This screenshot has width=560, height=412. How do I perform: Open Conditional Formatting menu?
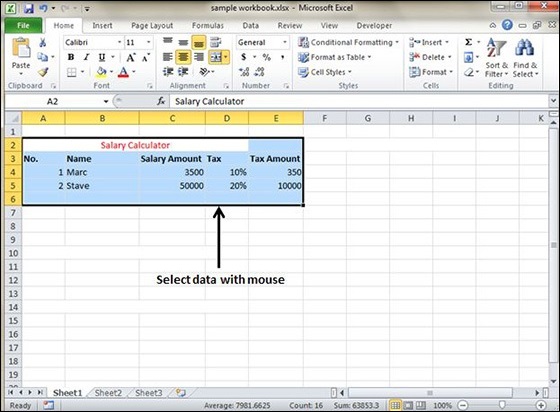348,42
